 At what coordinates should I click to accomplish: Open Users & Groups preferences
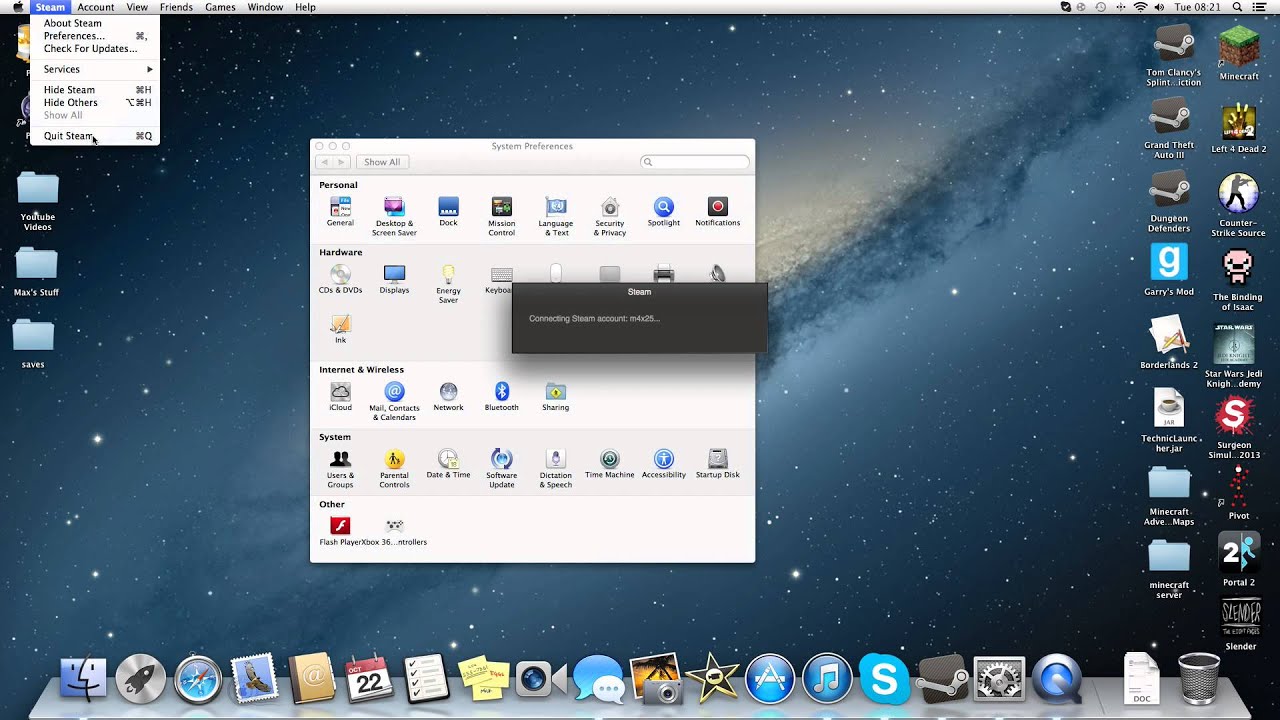click(340, 468)
